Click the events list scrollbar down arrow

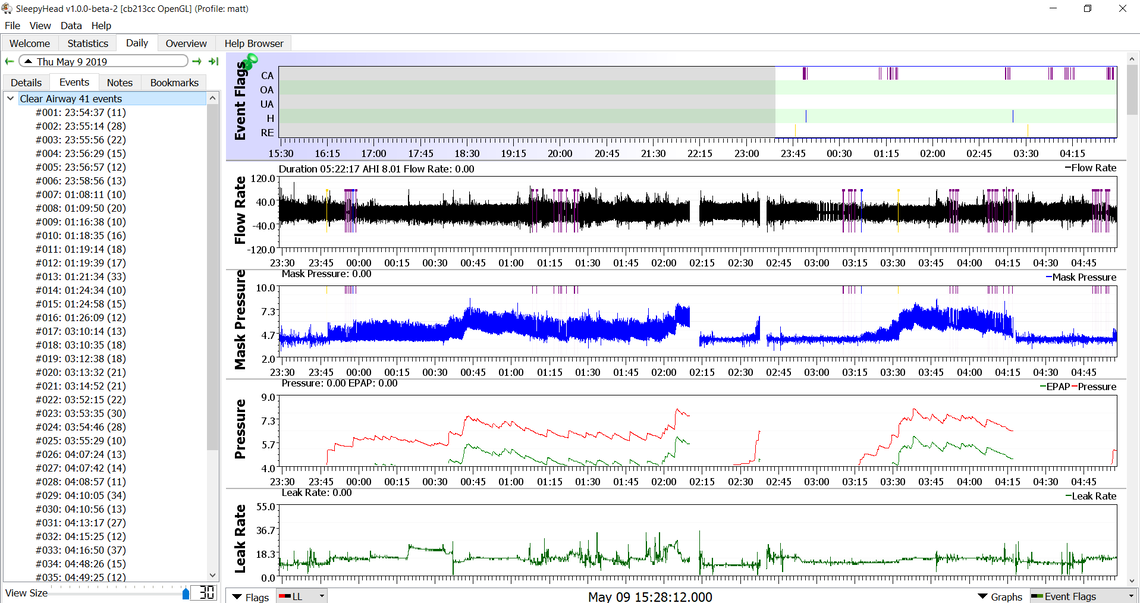coord(212,575)
